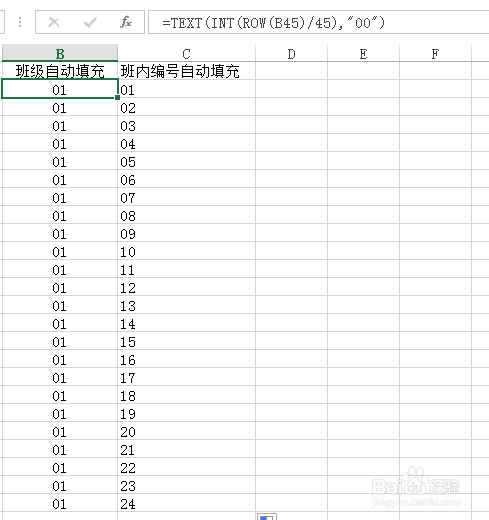
Task: Click empty column E cell in row of 12
Action: pos(364,288)
